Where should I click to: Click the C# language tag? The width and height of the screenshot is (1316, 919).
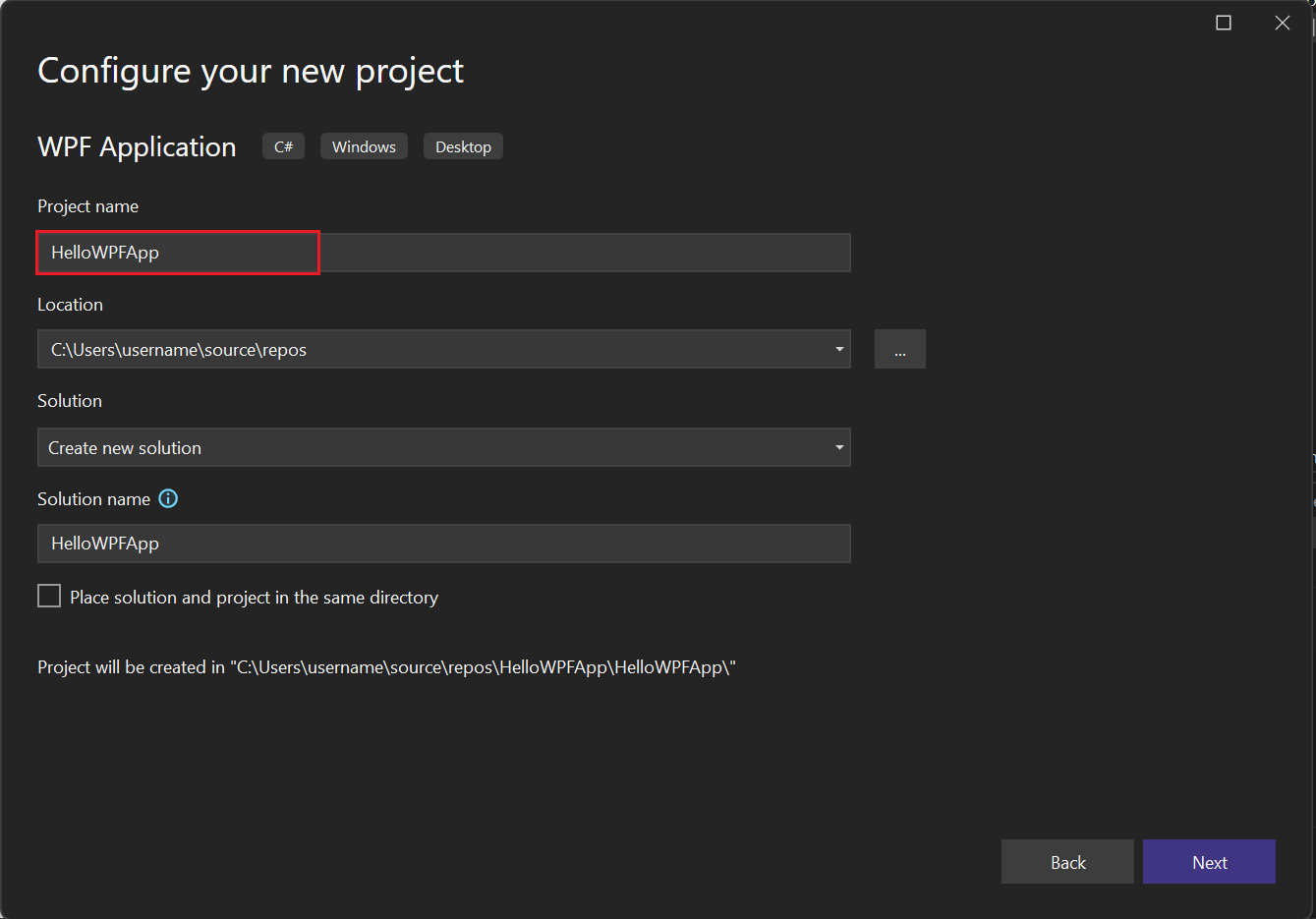click(283, 146)
